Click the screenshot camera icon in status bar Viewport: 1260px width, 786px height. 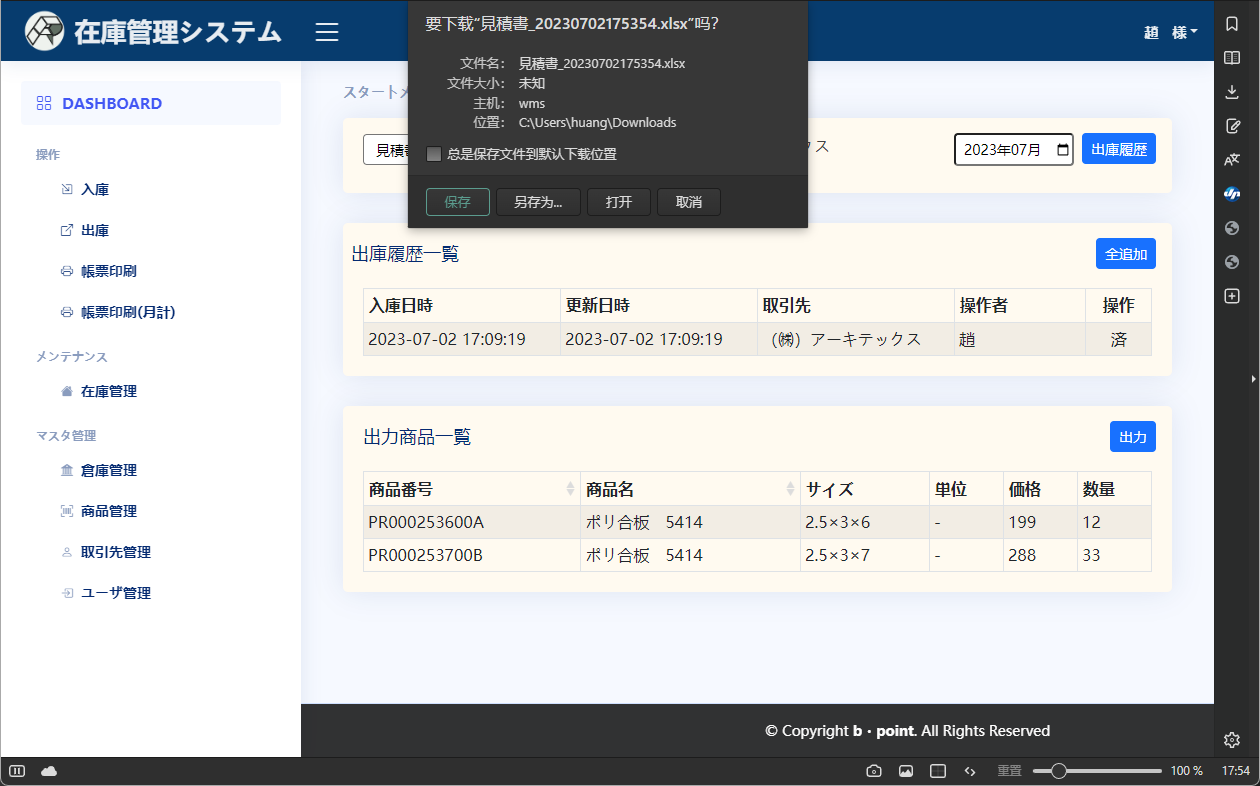[x=873, y=771]
